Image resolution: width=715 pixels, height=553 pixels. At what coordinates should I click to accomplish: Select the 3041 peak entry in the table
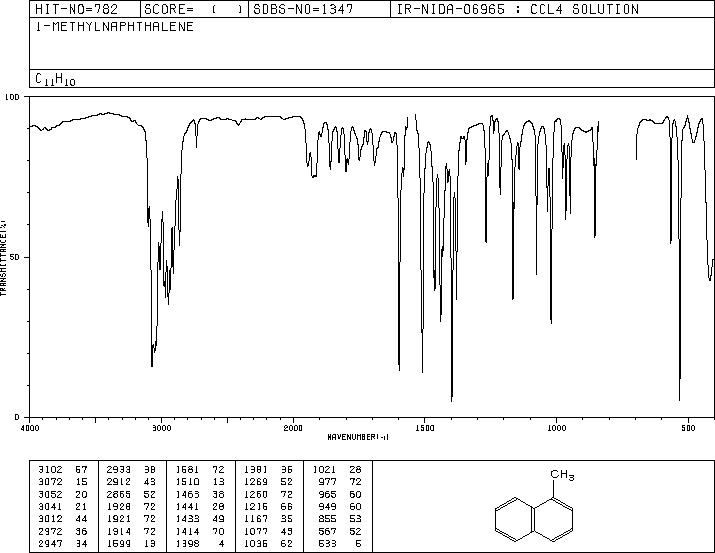62,506
